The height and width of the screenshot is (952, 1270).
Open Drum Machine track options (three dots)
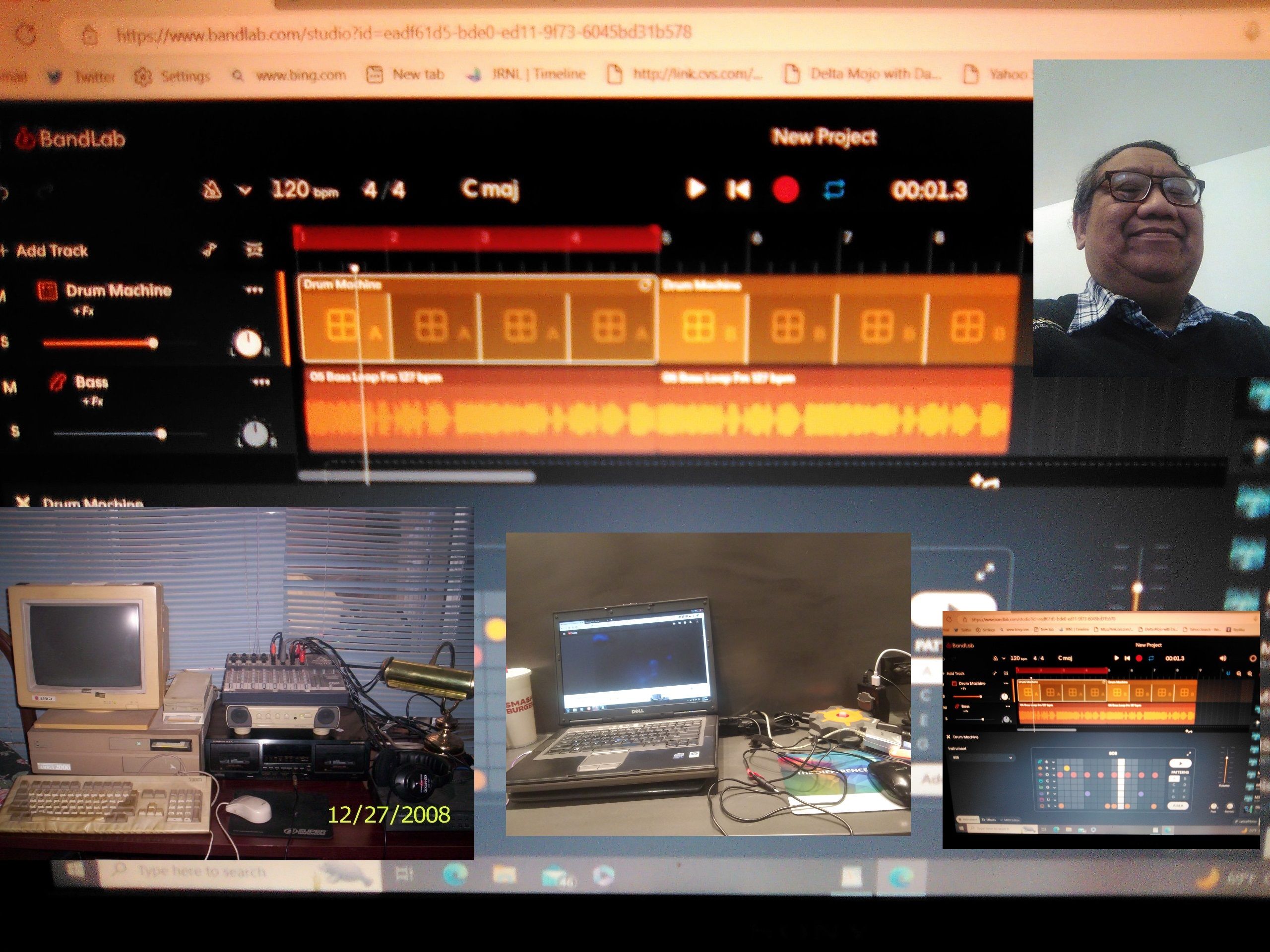click(x=254, y=291)
